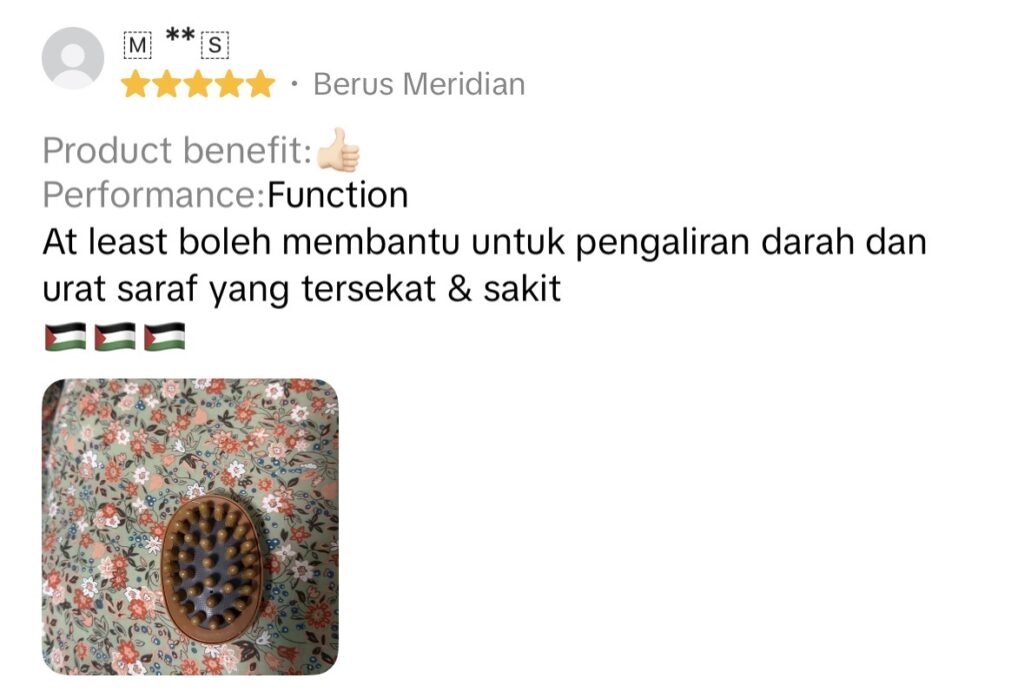This screenshot has height=698, width=1024.
Task: Click the Product benefit label
Action: 178,151
